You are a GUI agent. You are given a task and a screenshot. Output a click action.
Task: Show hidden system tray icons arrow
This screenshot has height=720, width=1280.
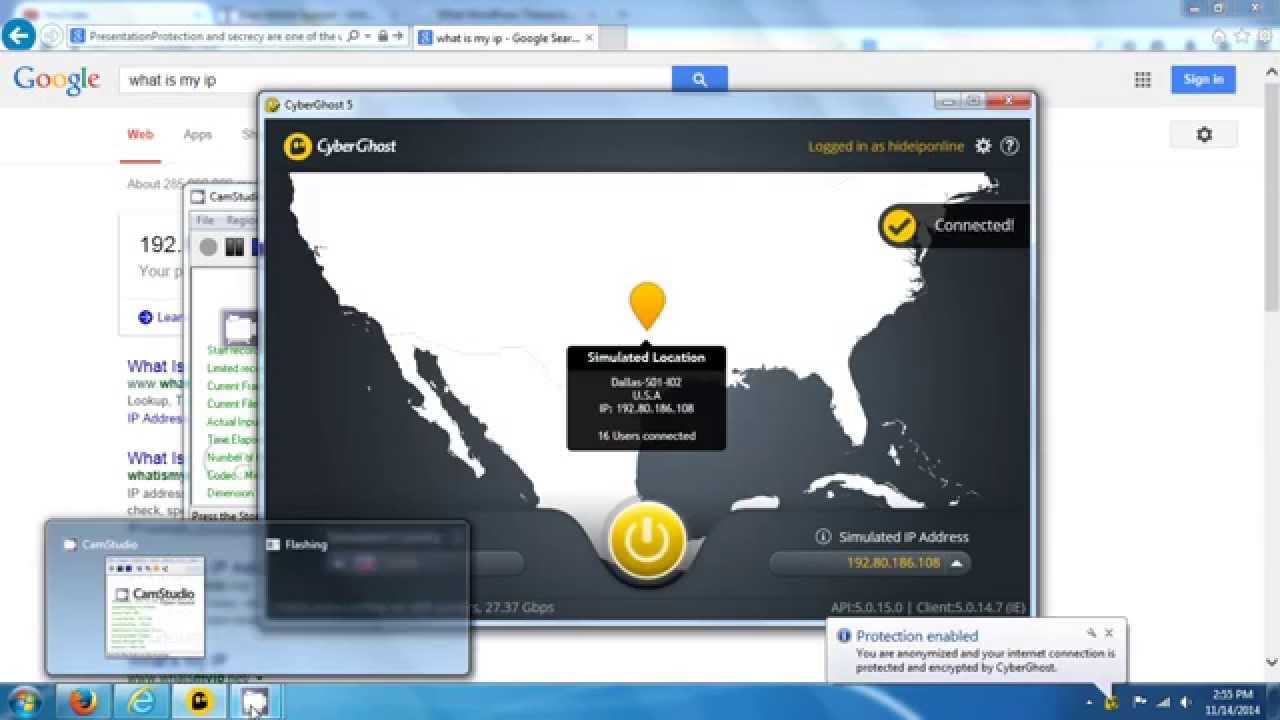pyautogui.click(x=1089, y=702)
